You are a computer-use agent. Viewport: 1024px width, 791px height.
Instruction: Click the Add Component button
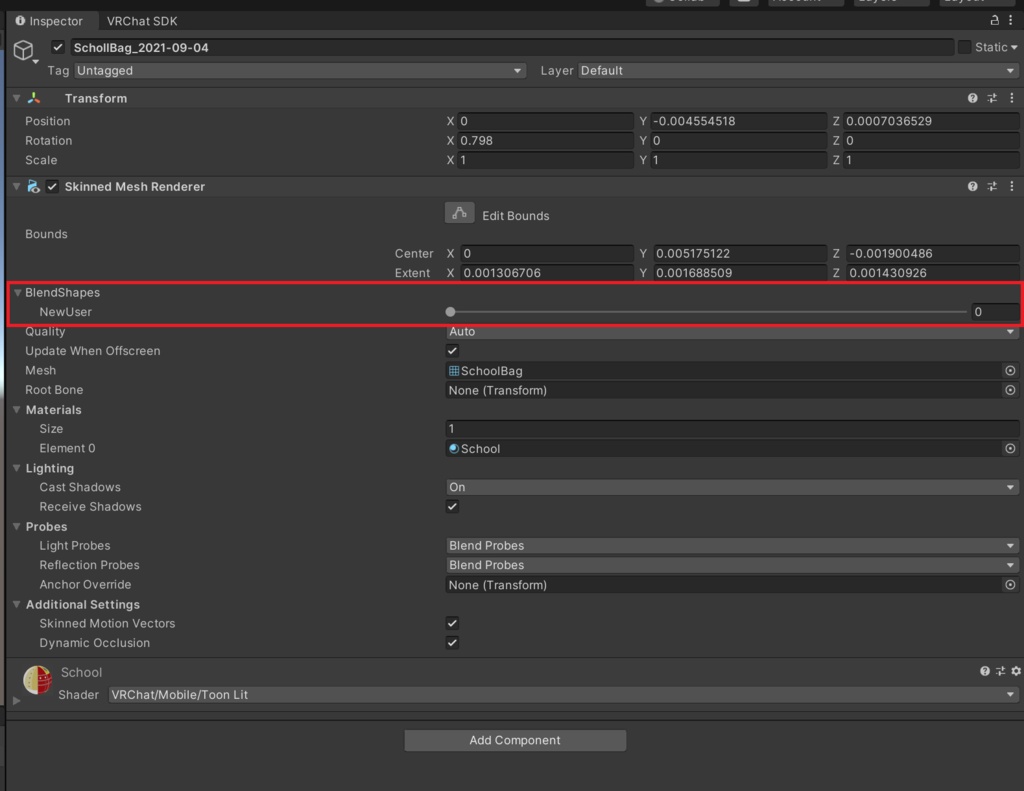515,740
